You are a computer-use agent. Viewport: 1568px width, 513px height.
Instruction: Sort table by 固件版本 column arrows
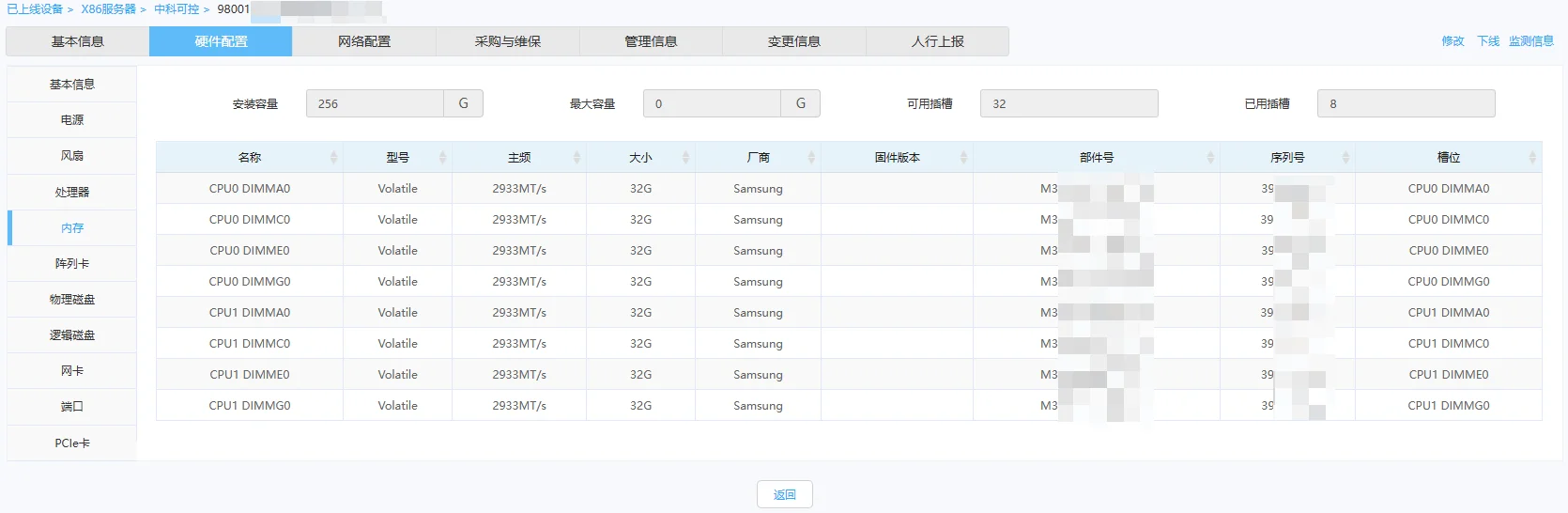963,158
